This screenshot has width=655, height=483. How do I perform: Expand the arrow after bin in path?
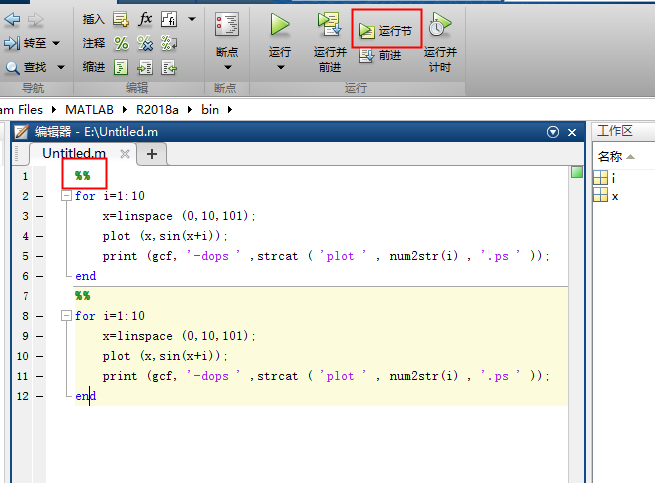click(x=230, y=110)
